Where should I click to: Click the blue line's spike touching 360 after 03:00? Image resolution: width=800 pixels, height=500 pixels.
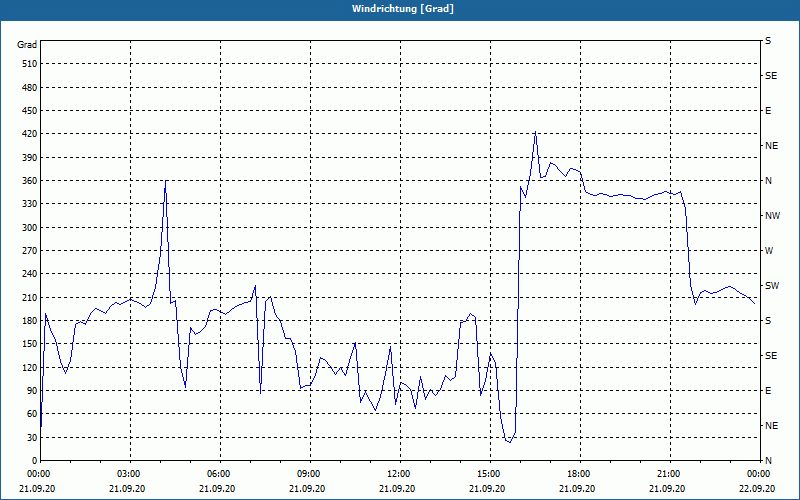(x=166, y=181)
